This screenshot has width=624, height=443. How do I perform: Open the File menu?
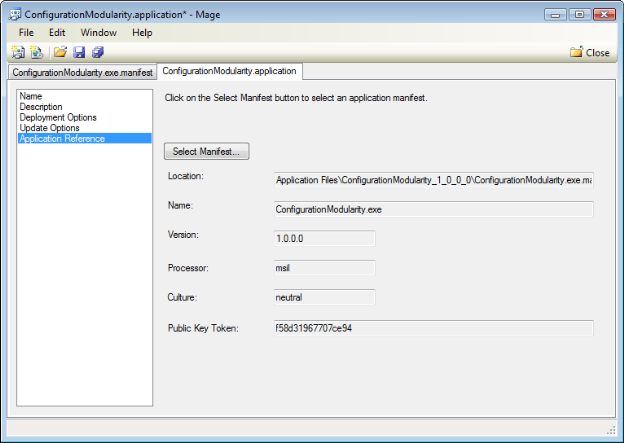click(26, 33)
